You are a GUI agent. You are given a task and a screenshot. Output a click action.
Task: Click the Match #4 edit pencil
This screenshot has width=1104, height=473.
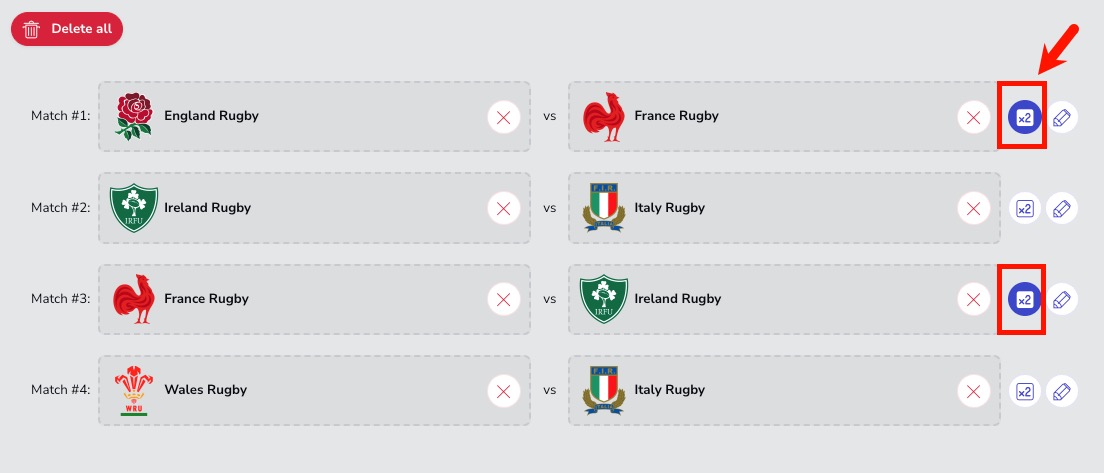coord(1062,391)
